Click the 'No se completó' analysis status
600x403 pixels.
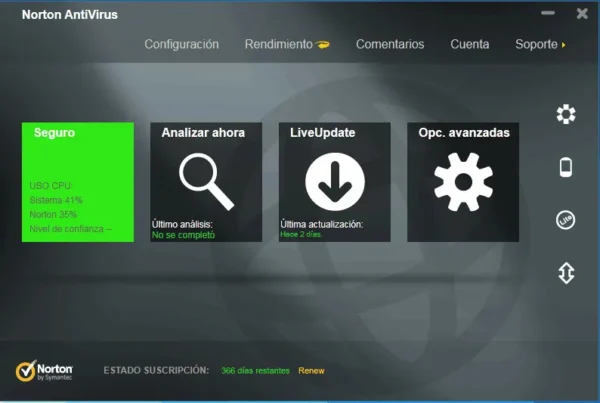tap(184, 235)
